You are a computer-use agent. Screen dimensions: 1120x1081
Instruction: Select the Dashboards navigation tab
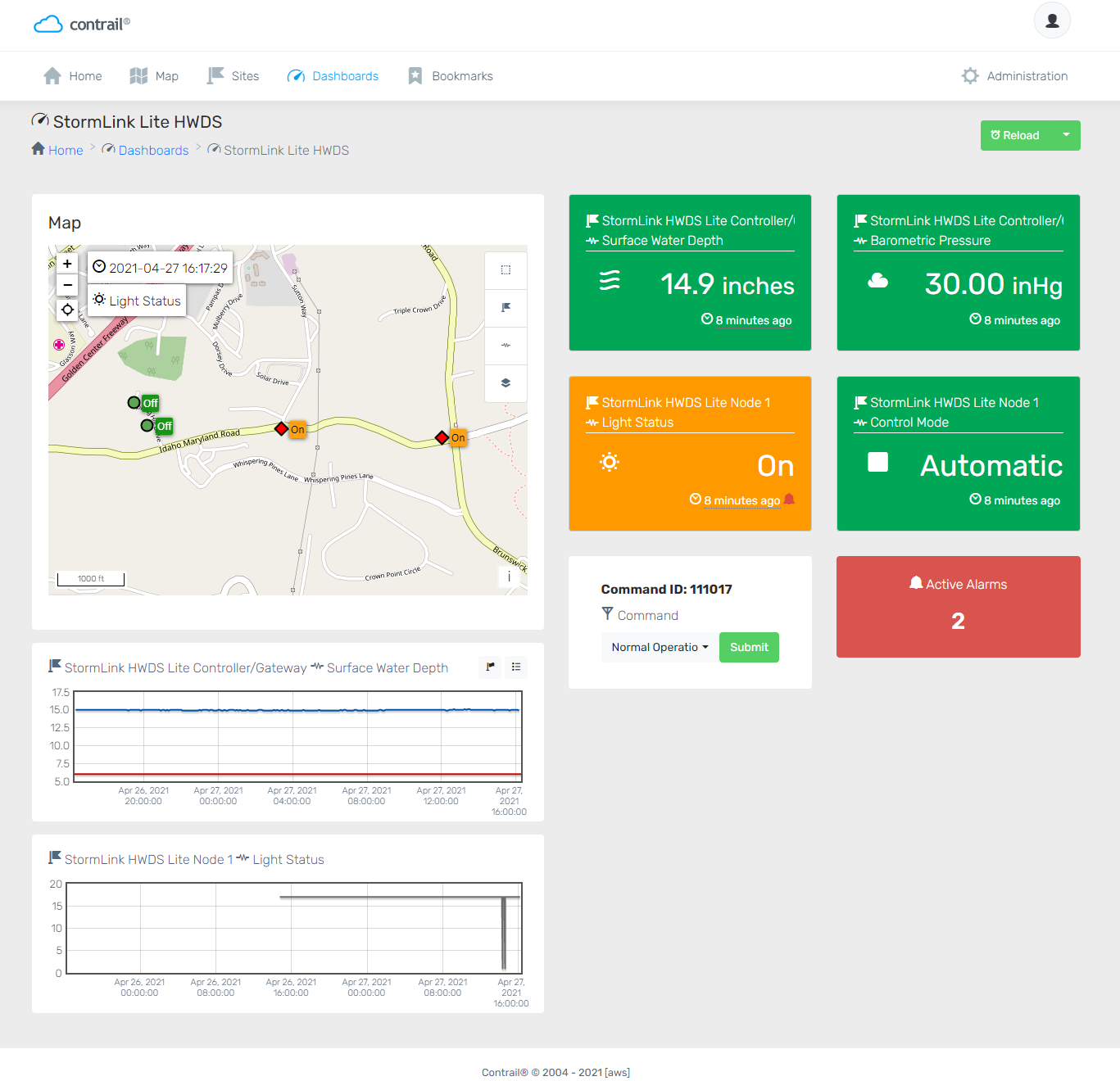point(333,76)
